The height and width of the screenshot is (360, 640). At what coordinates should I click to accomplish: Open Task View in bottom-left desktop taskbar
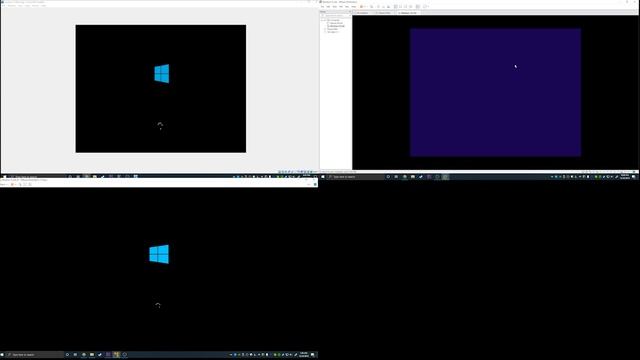(x=75, y=355)
